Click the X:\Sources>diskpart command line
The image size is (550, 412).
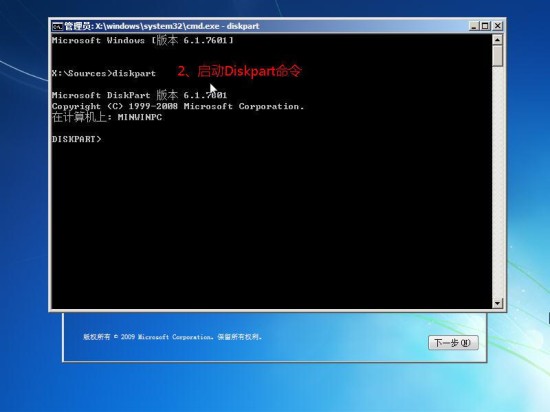[104, 73]
